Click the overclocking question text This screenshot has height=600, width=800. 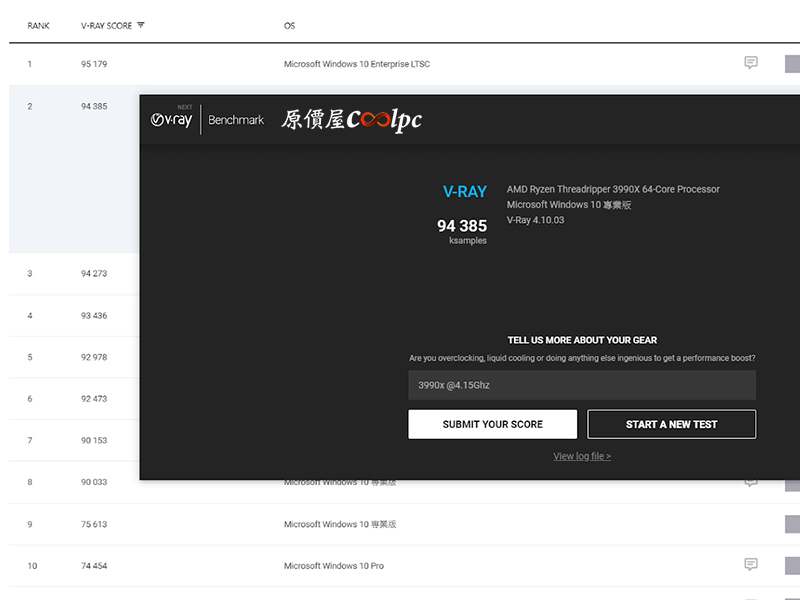582,358
